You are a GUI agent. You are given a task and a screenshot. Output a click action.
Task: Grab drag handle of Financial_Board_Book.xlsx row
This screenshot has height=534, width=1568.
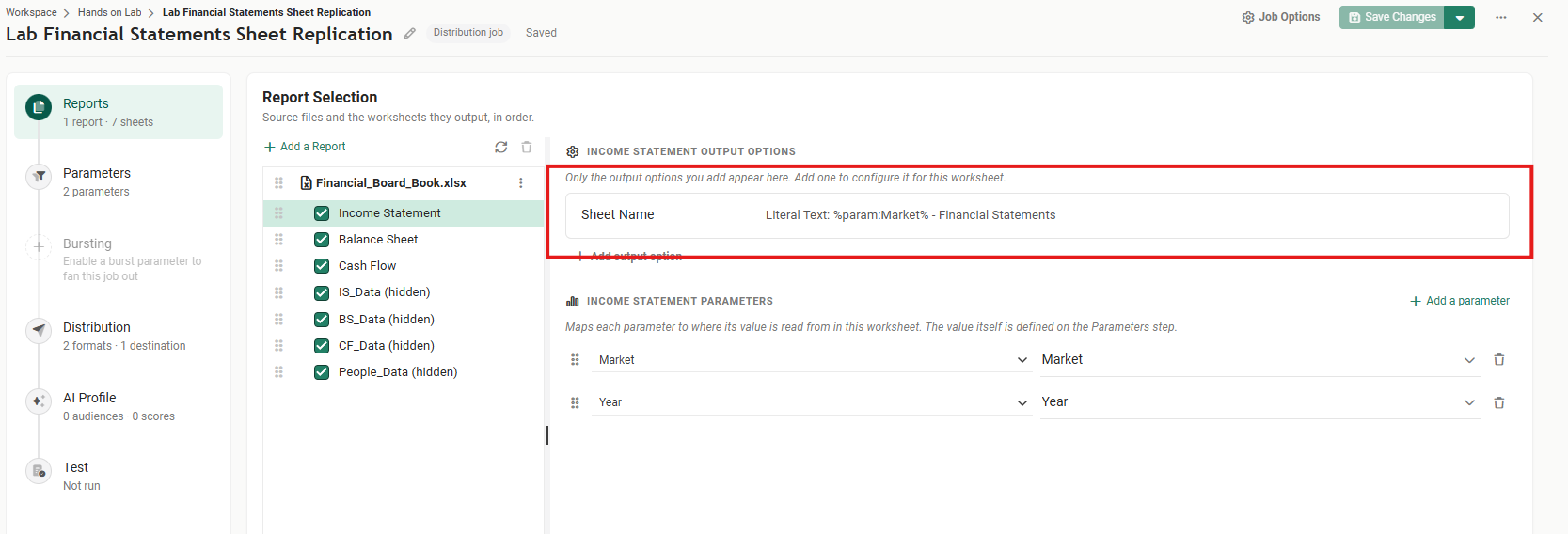tap(278, 183)
